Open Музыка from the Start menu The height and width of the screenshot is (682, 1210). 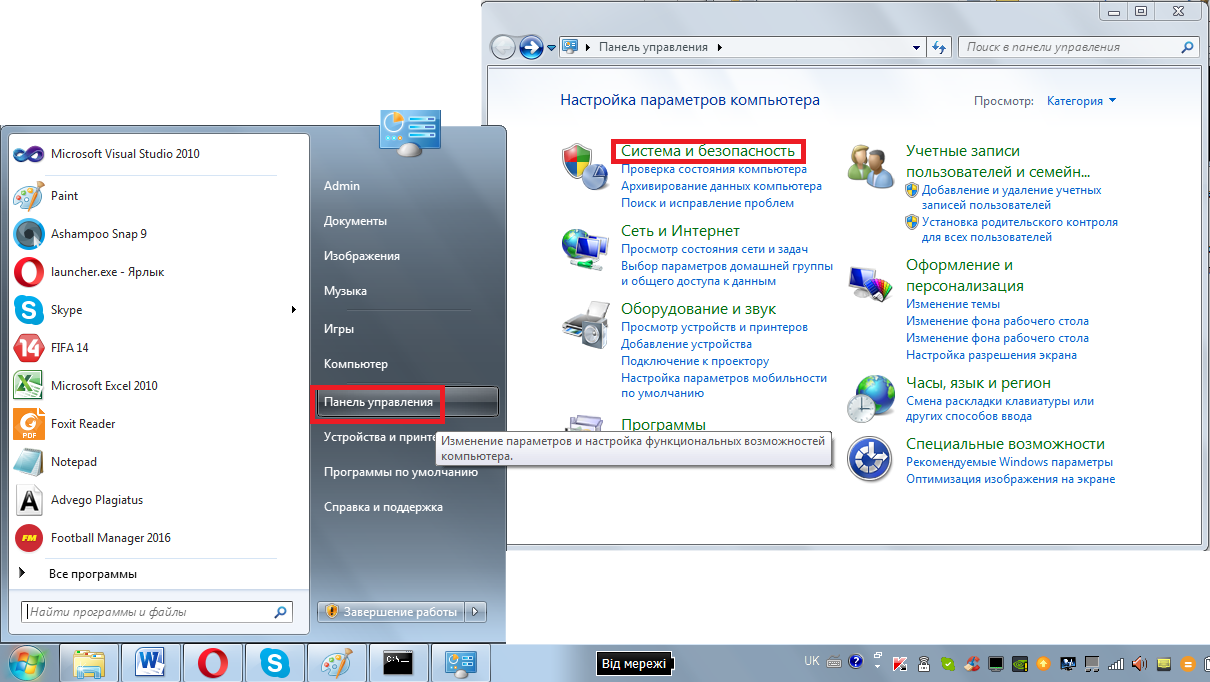pos(345,291)
